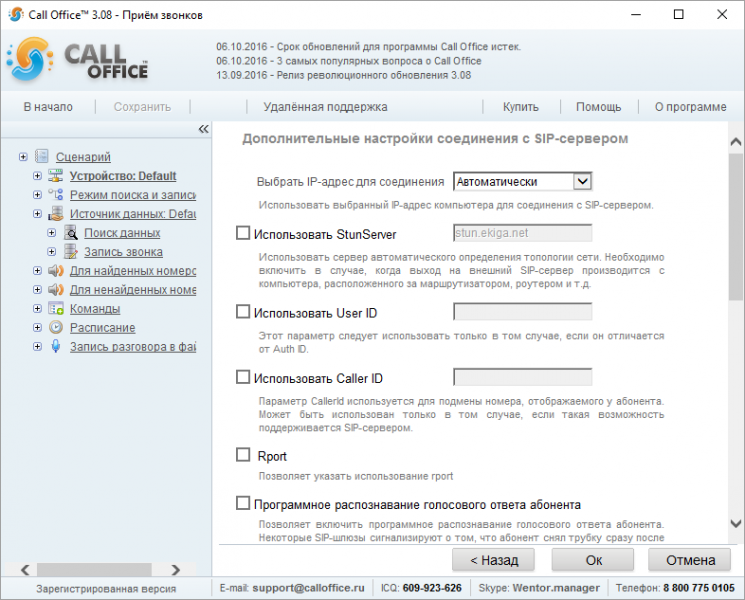
Task: Open the Купить menu item
Action: [521, 107]
